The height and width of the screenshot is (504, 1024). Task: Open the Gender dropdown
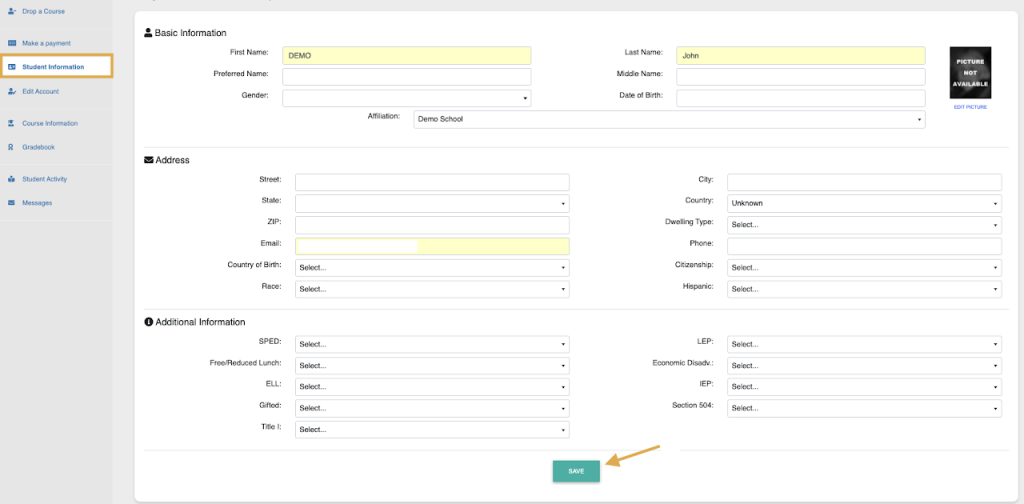[x=406, y=98]
